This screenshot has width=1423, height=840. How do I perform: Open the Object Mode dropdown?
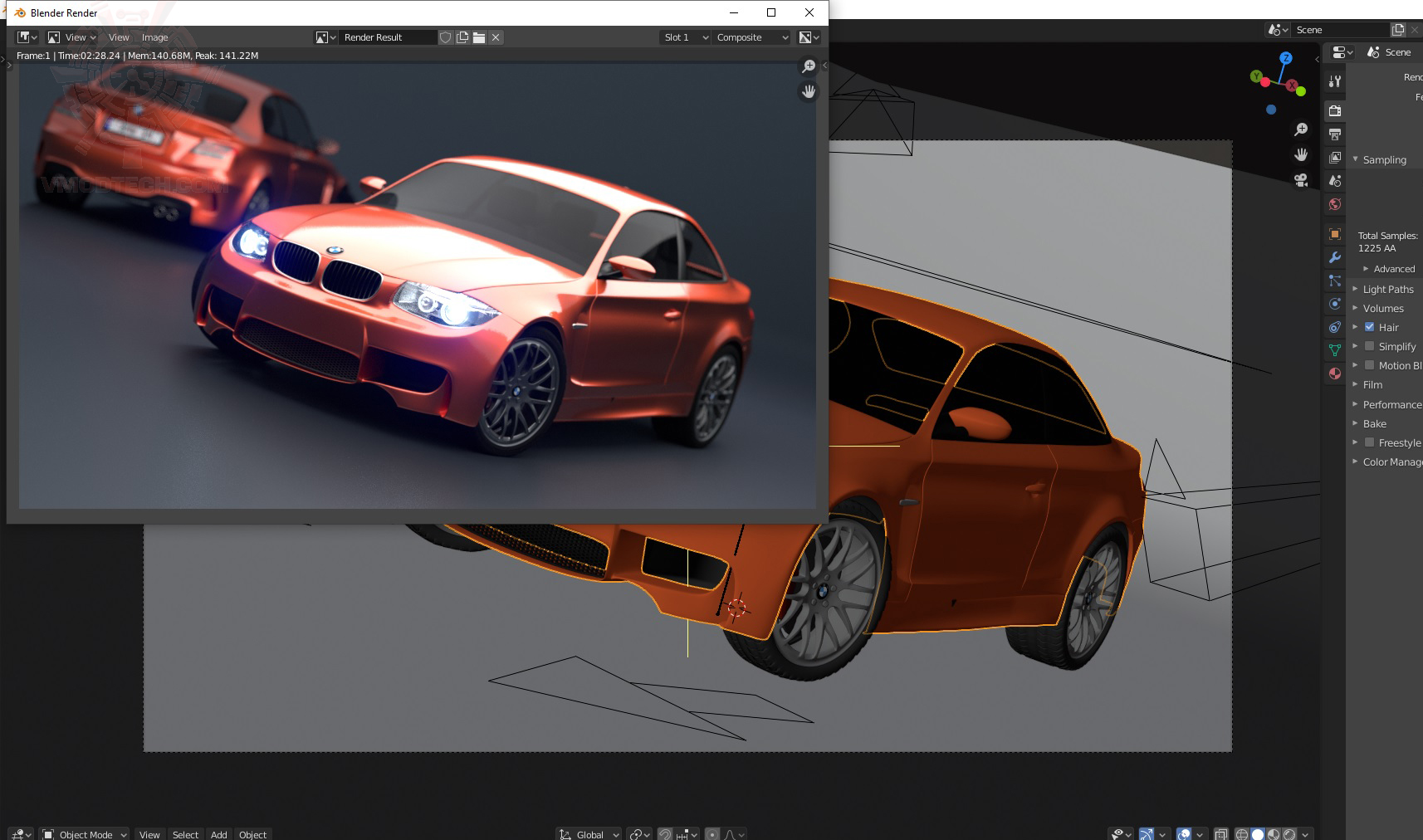pos(84,834)
